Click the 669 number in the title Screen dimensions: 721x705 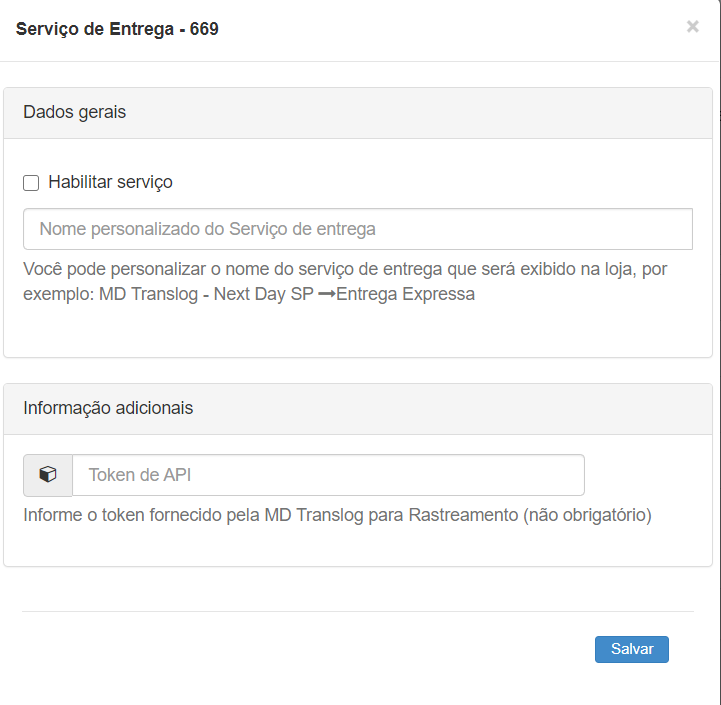coord(204,29)
